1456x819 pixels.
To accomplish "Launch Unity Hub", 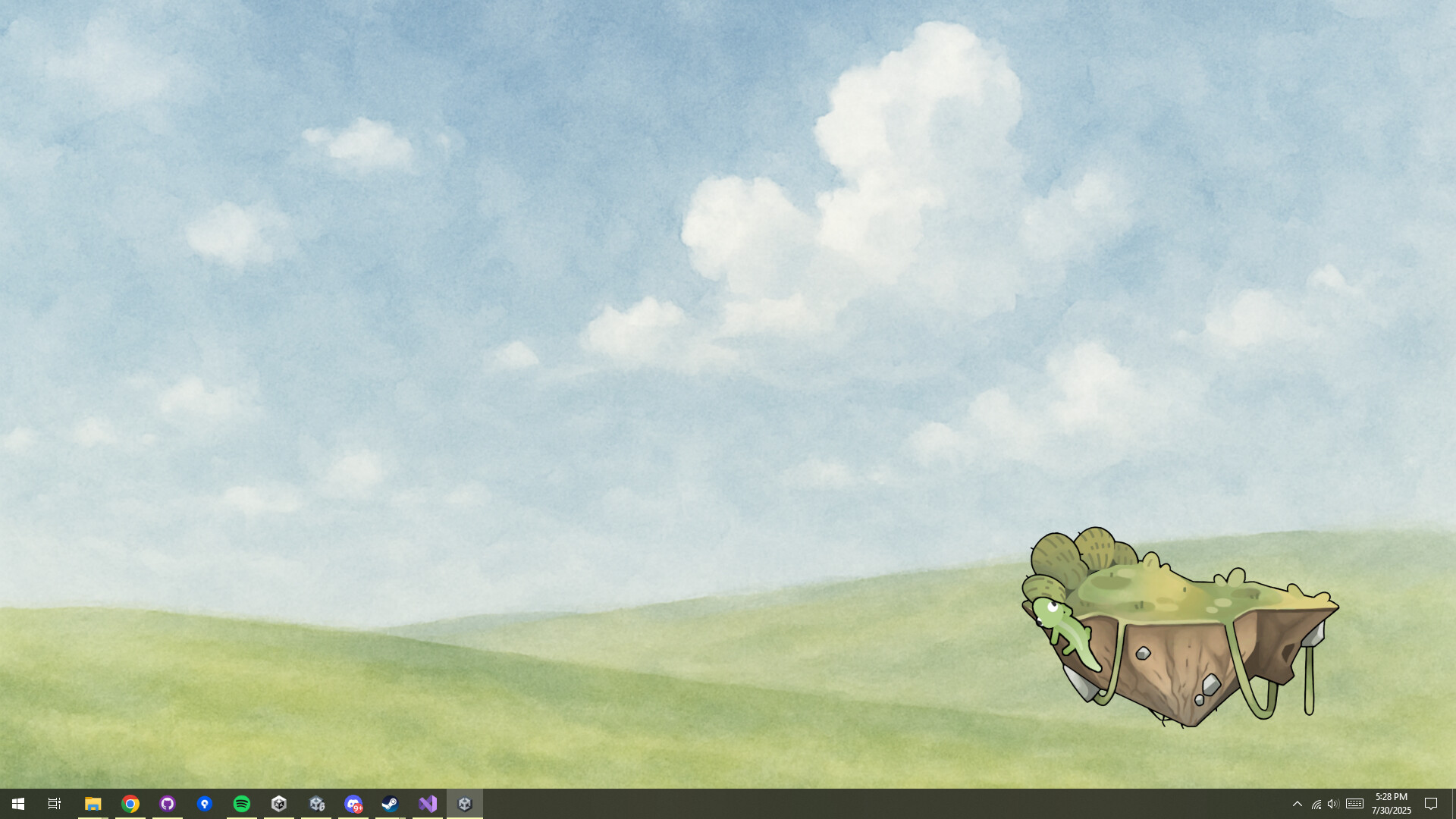I will (x=279, y=803).
